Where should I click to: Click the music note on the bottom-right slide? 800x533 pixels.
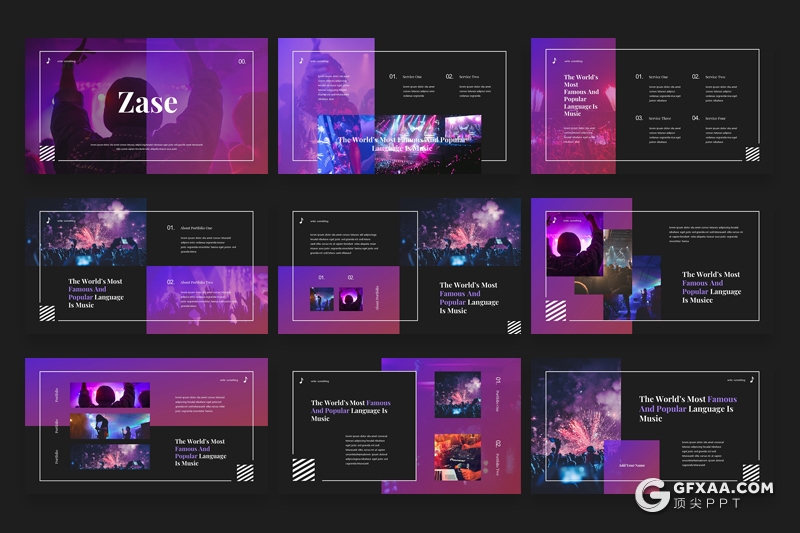click(752, 380)
